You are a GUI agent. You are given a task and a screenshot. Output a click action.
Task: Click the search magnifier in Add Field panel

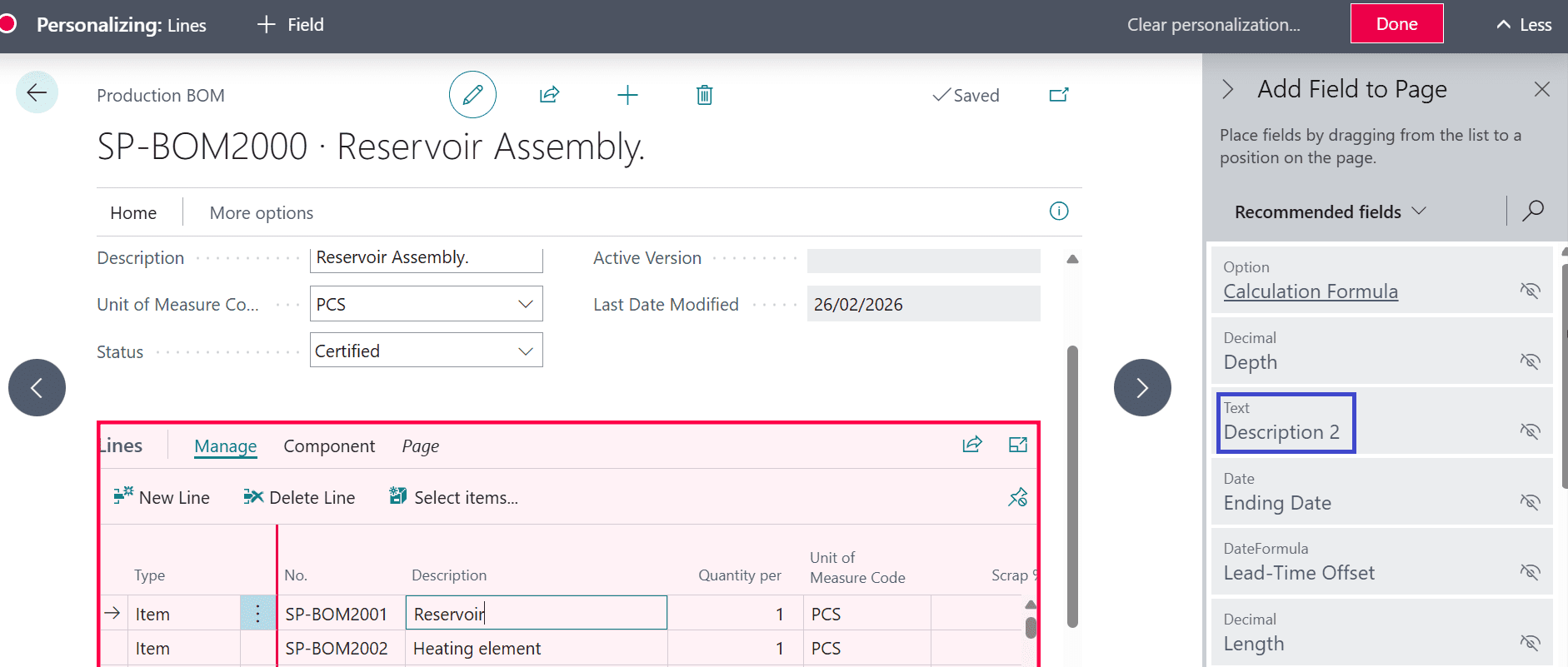tap(1533, 211)
